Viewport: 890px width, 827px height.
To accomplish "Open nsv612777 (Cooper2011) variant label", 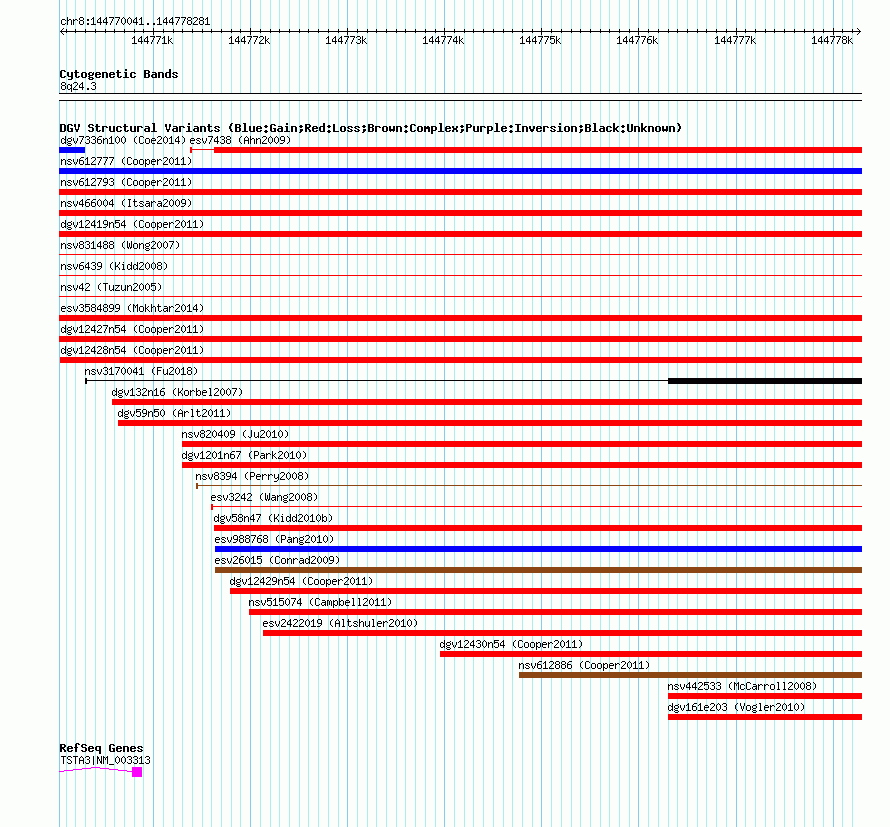I will [126, 161].
